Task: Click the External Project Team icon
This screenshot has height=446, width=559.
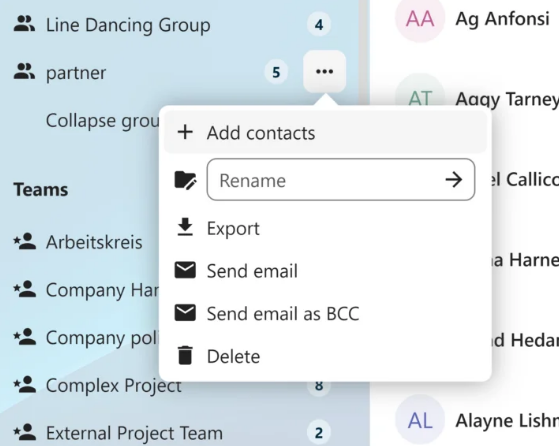Action: pyautogui.click(x=25, y=432)
